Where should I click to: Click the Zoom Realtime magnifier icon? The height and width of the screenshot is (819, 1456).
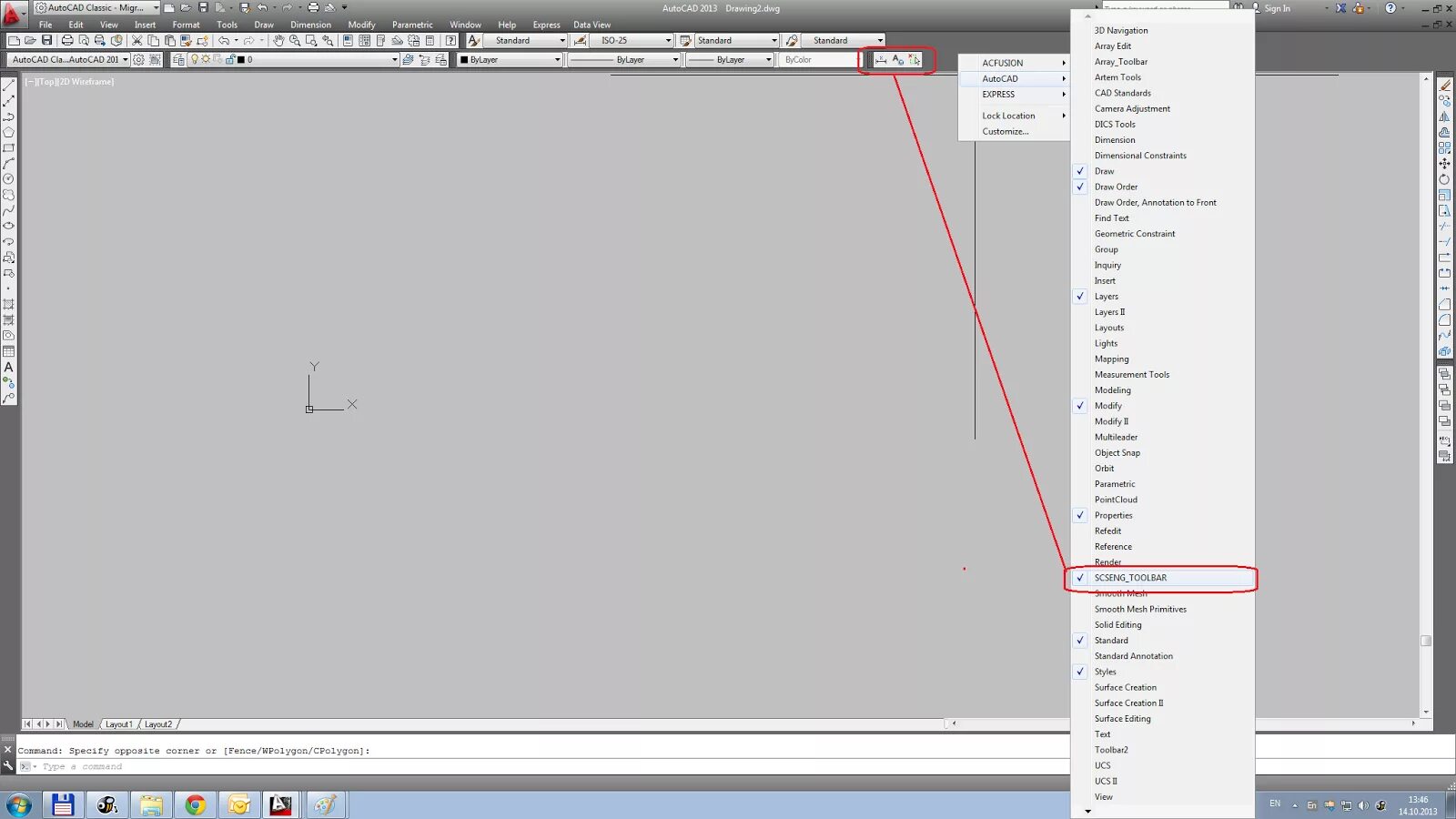[x=295, y=41]
